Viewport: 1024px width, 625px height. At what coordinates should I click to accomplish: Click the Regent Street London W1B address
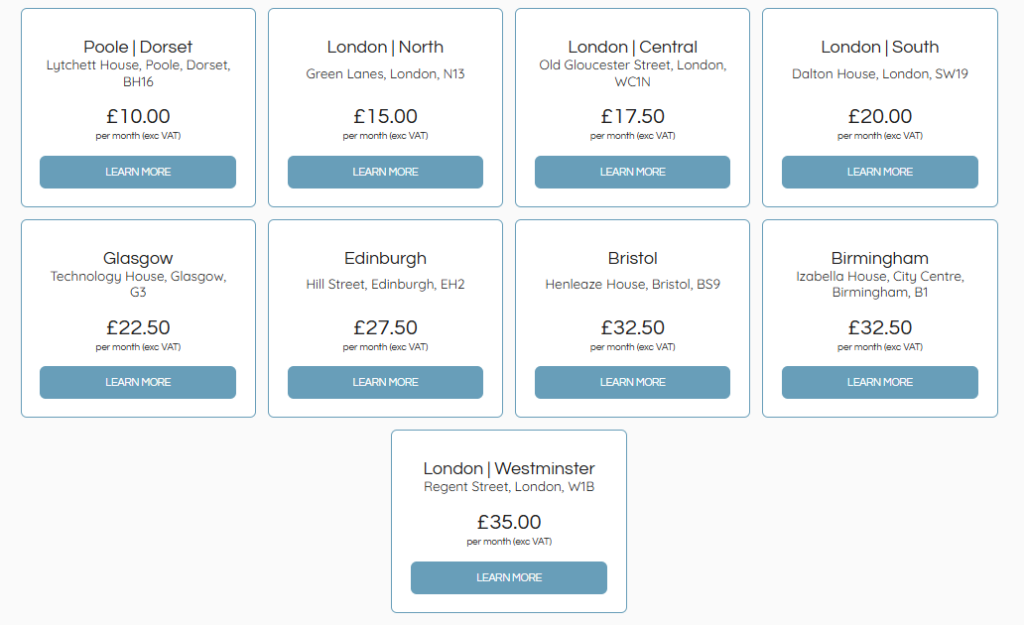[508, 487]
